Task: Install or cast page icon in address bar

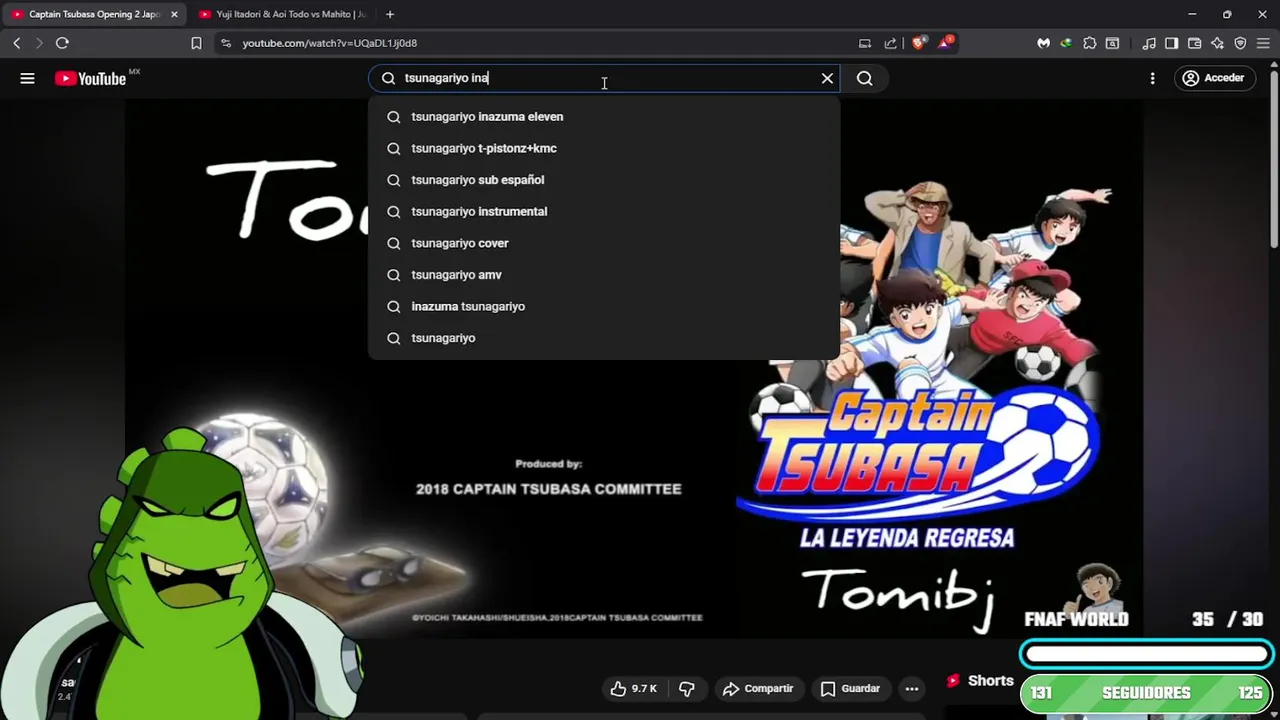Action: click(865, 43)
